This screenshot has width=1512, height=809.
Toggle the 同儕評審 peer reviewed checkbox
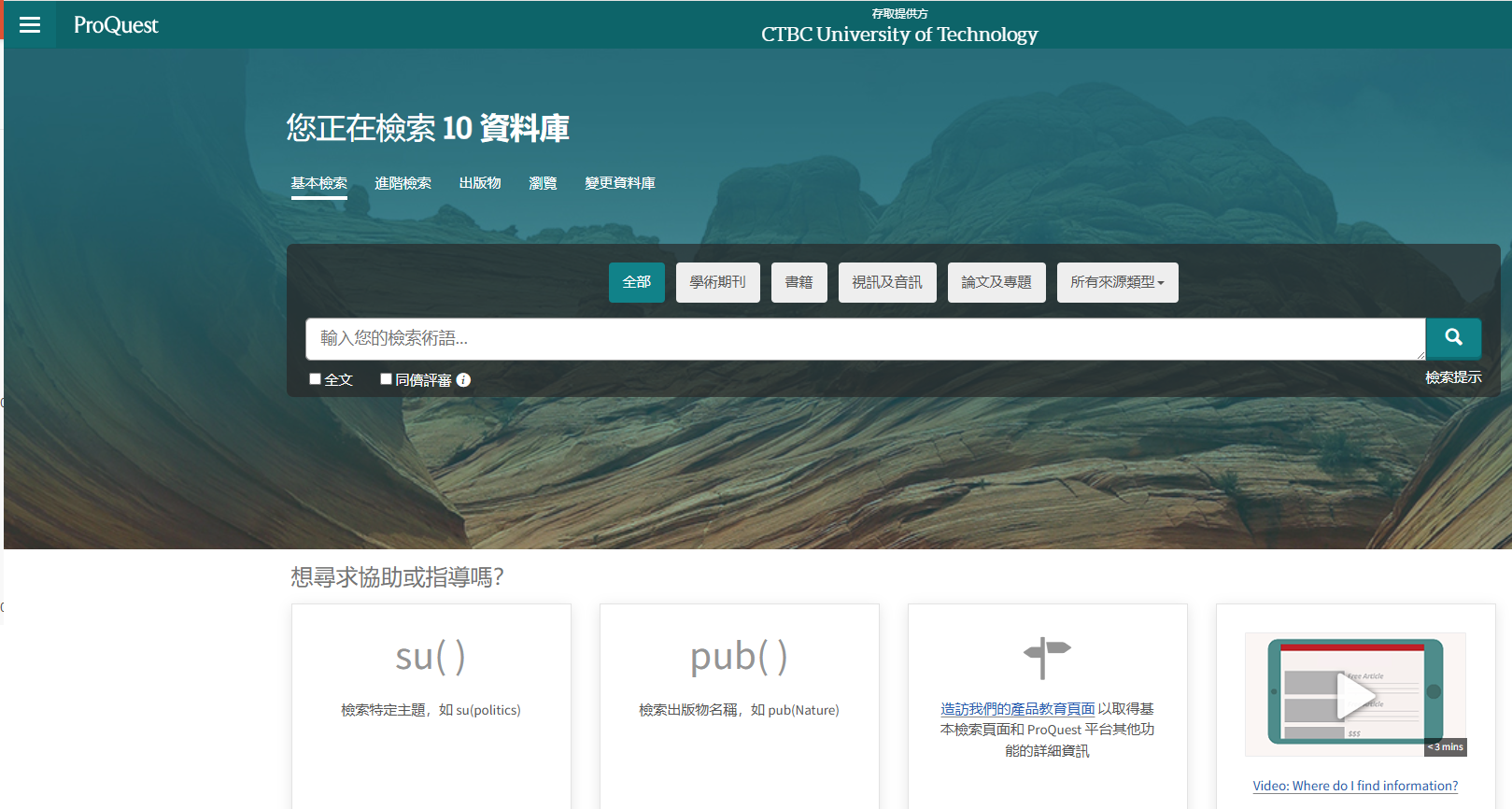tap(386, 379)
